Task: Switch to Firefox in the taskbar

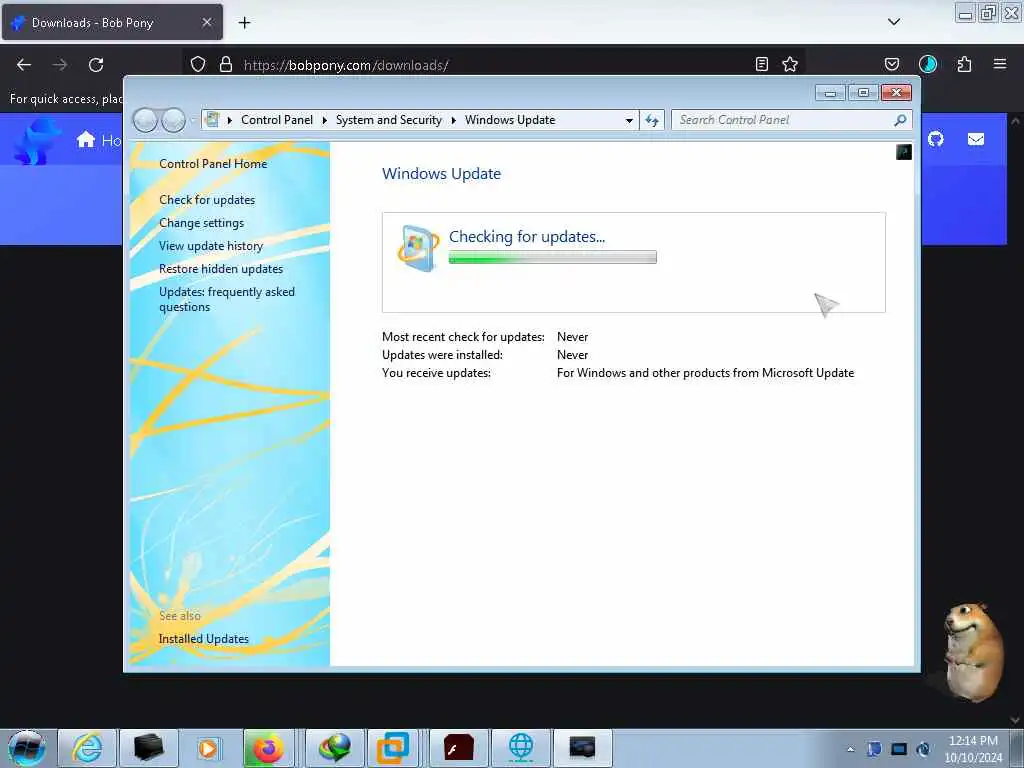Action: point(268,748)
